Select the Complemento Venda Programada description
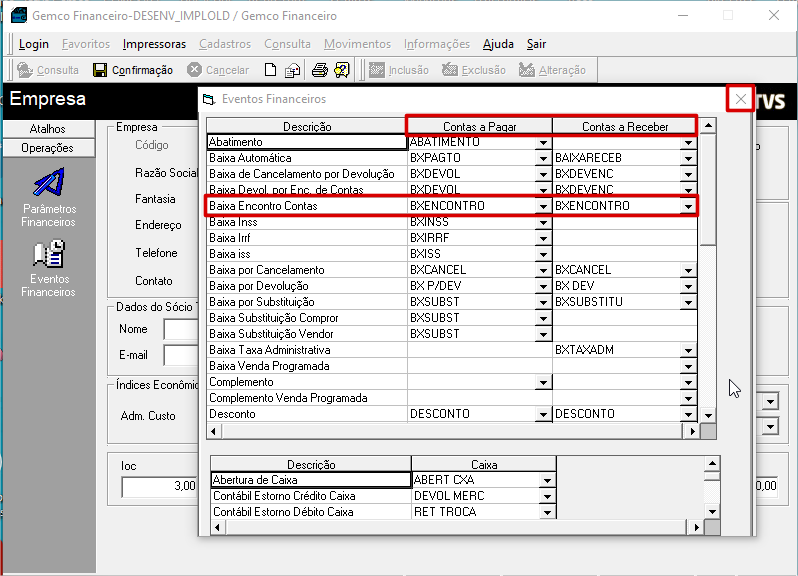The height and width of the screenshot is (576, 798). (307, 398)
